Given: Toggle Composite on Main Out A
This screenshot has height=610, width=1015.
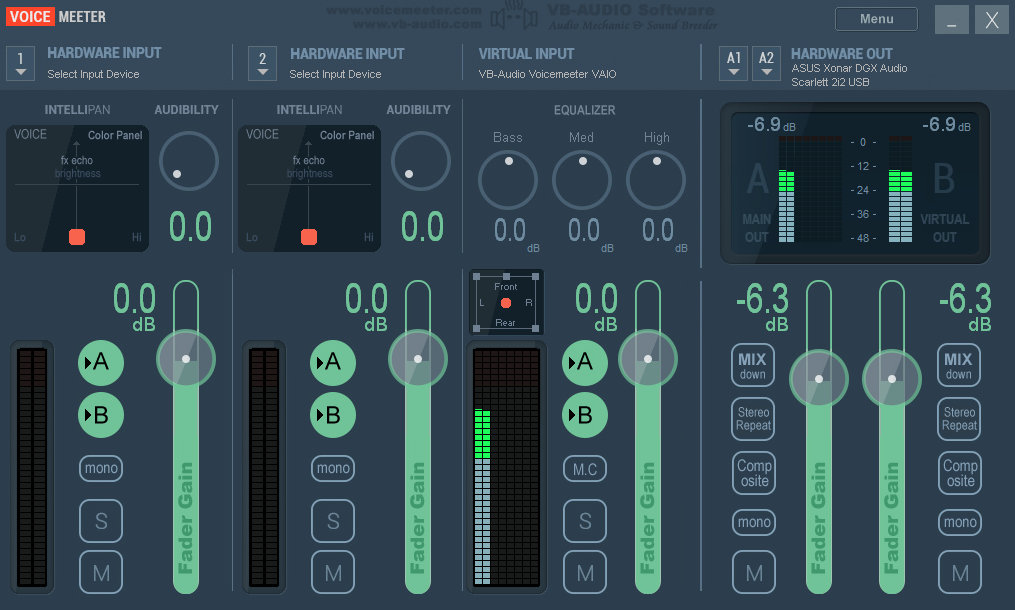Looking at the screenshot, I should click(754, 473).
